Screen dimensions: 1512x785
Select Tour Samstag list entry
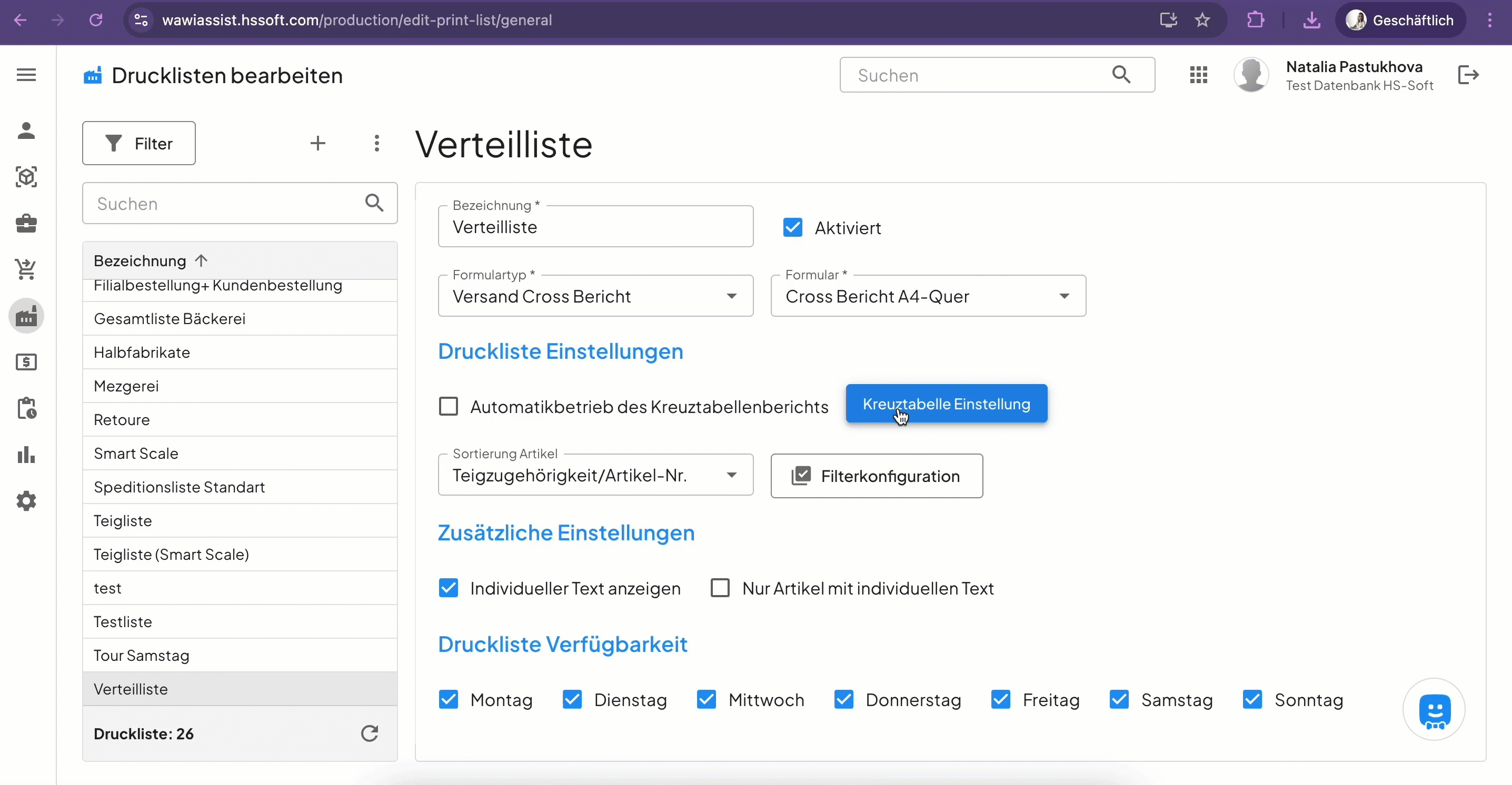[142, 656]
